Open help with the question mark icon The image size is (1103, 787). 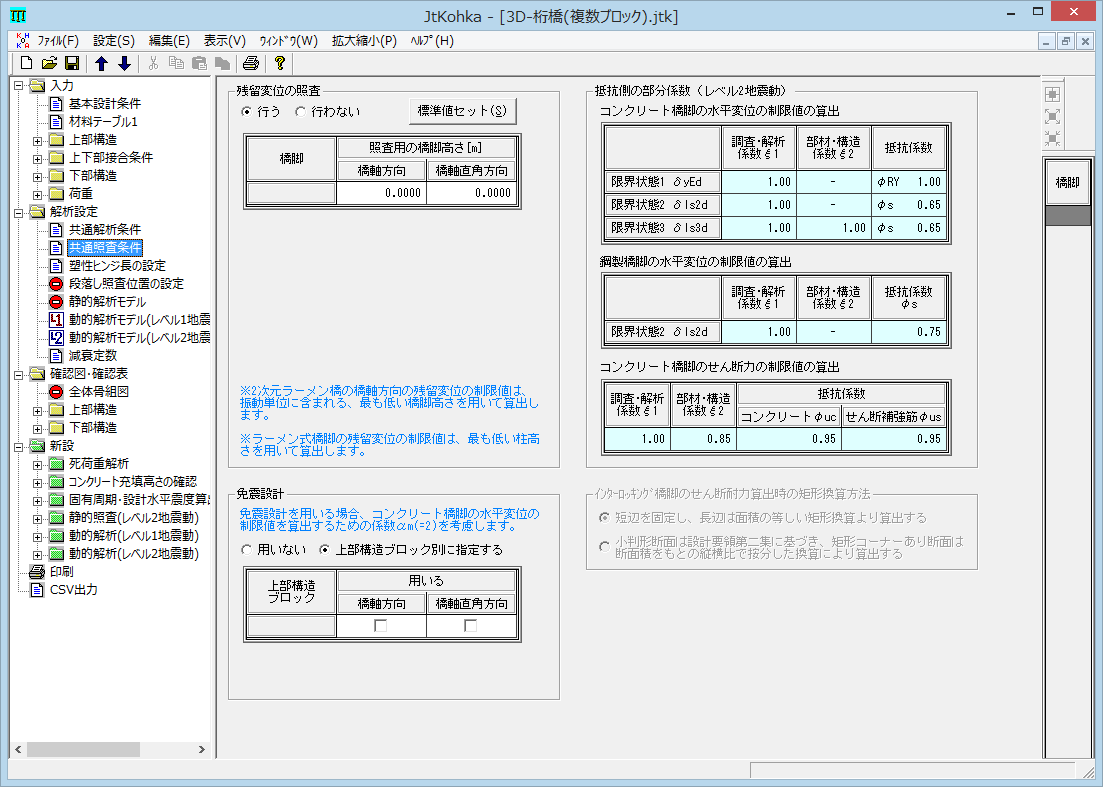(279, 63)
